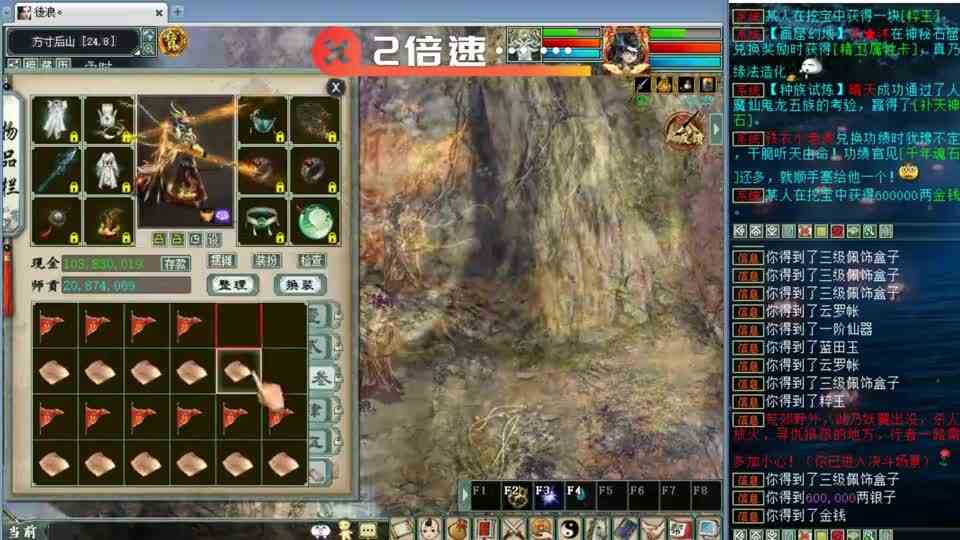Open the 装扮 costume tab
The width and height of the screenshot is (960, 540).
point(266,260)
